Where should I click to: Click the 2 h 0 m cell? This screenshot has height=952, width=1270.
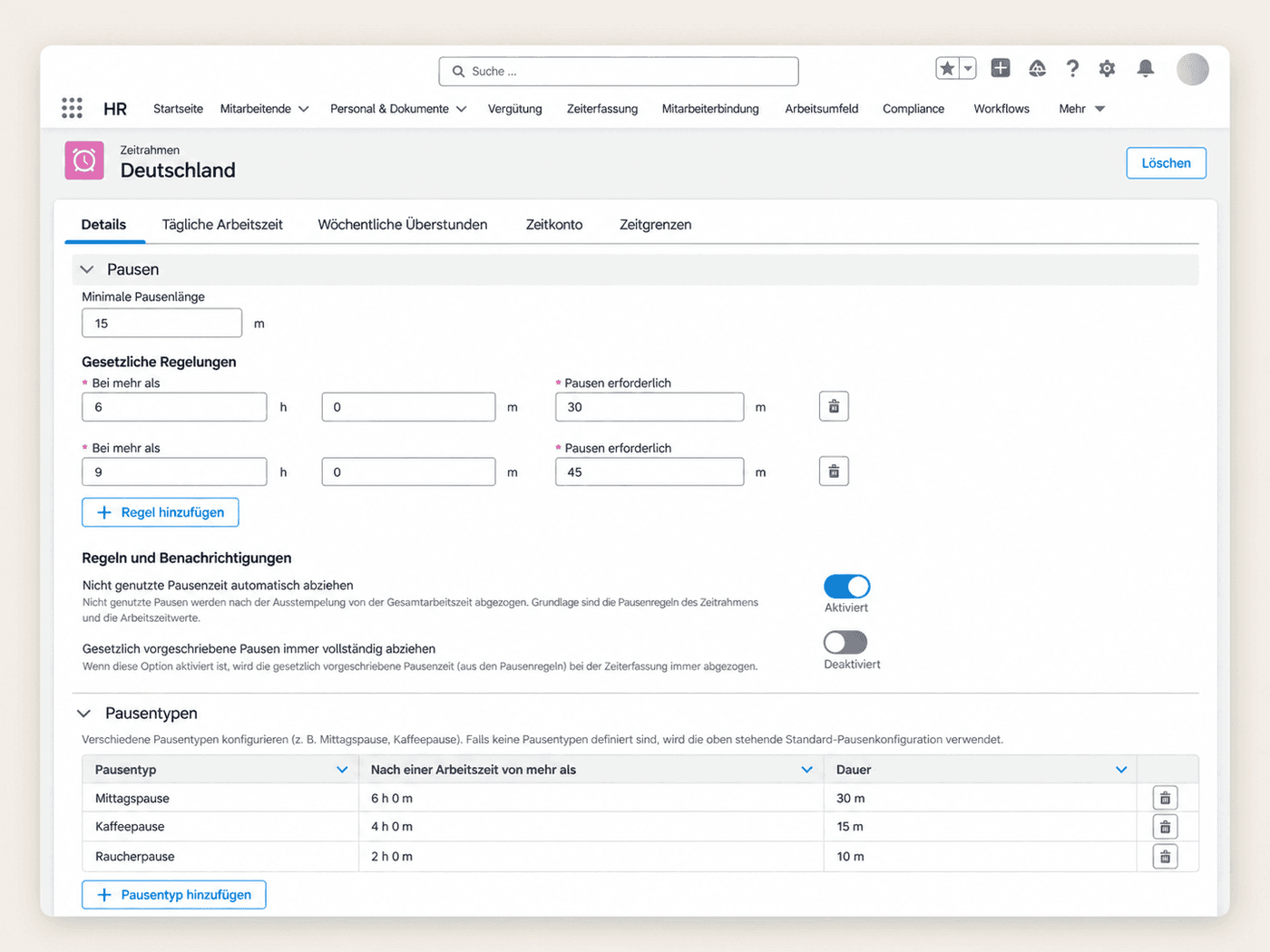pos(591,857)
